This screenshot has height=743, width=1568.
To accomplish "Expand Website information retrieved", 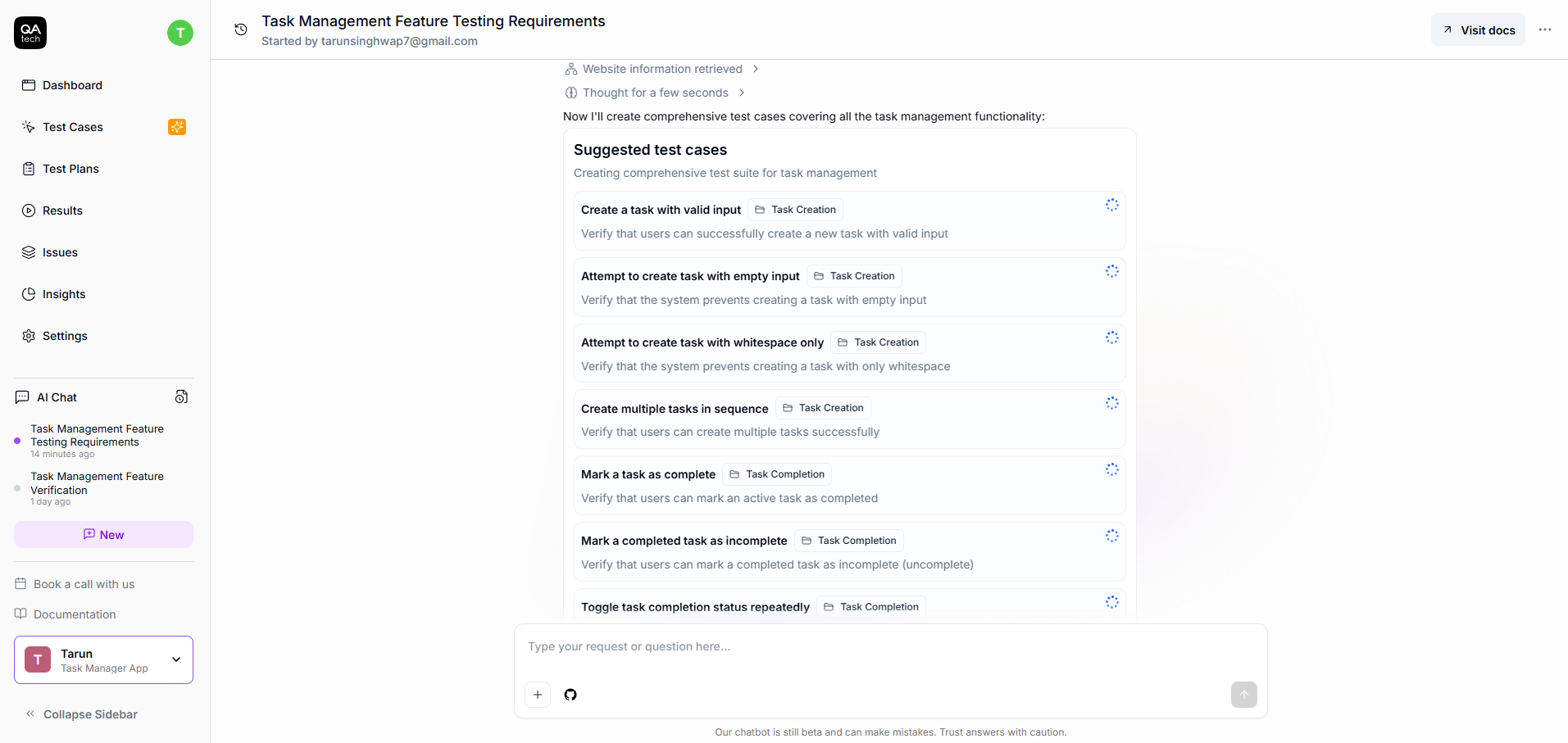I will (x=662, y=69).
